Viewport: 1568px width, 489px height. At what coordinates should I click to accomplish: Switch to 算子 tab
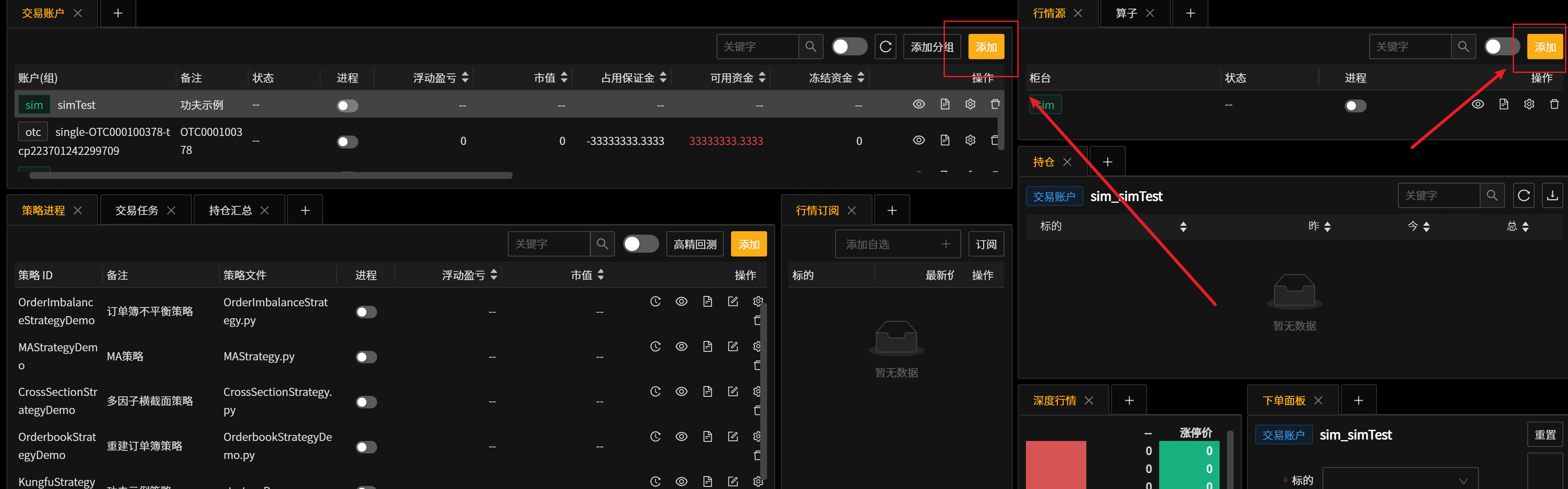[1126, 13]
